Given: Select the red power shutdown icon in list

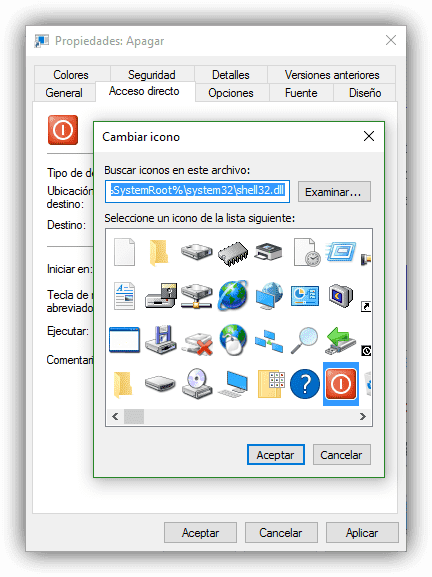Looking at the screenshot, I should tap(341, 384).
